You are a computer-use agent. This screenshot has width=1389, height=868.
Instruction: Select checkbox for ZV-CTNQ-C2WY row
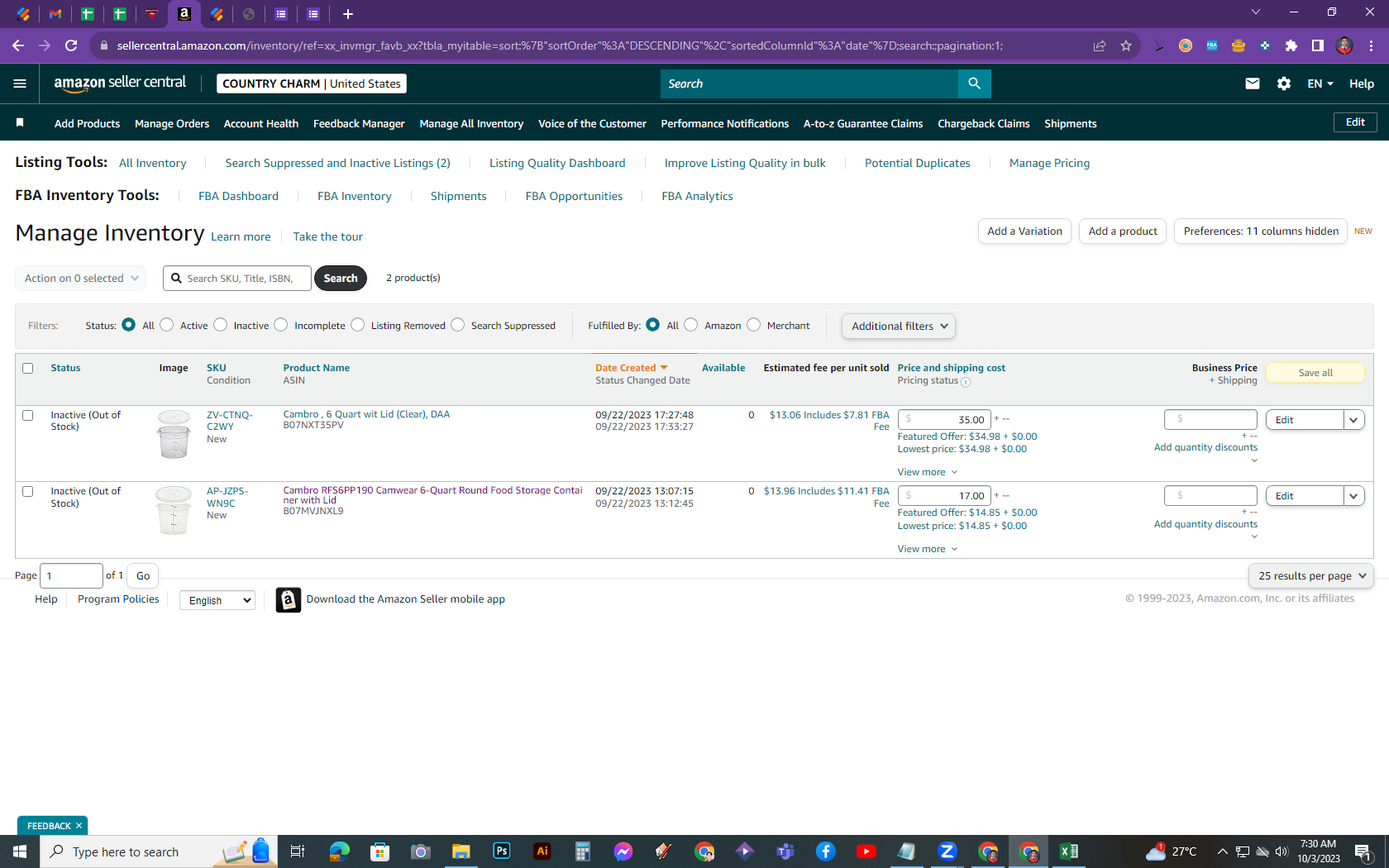[28, 416]
